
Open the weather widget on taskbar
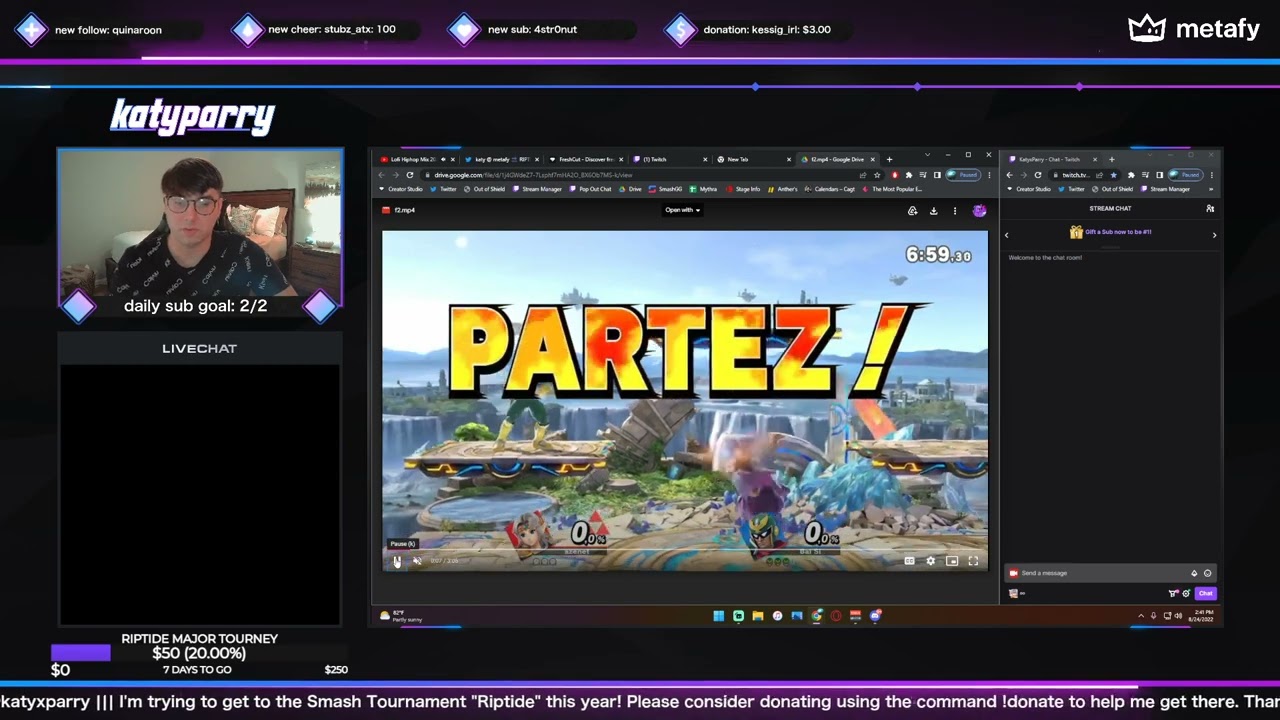click(400, 616)
